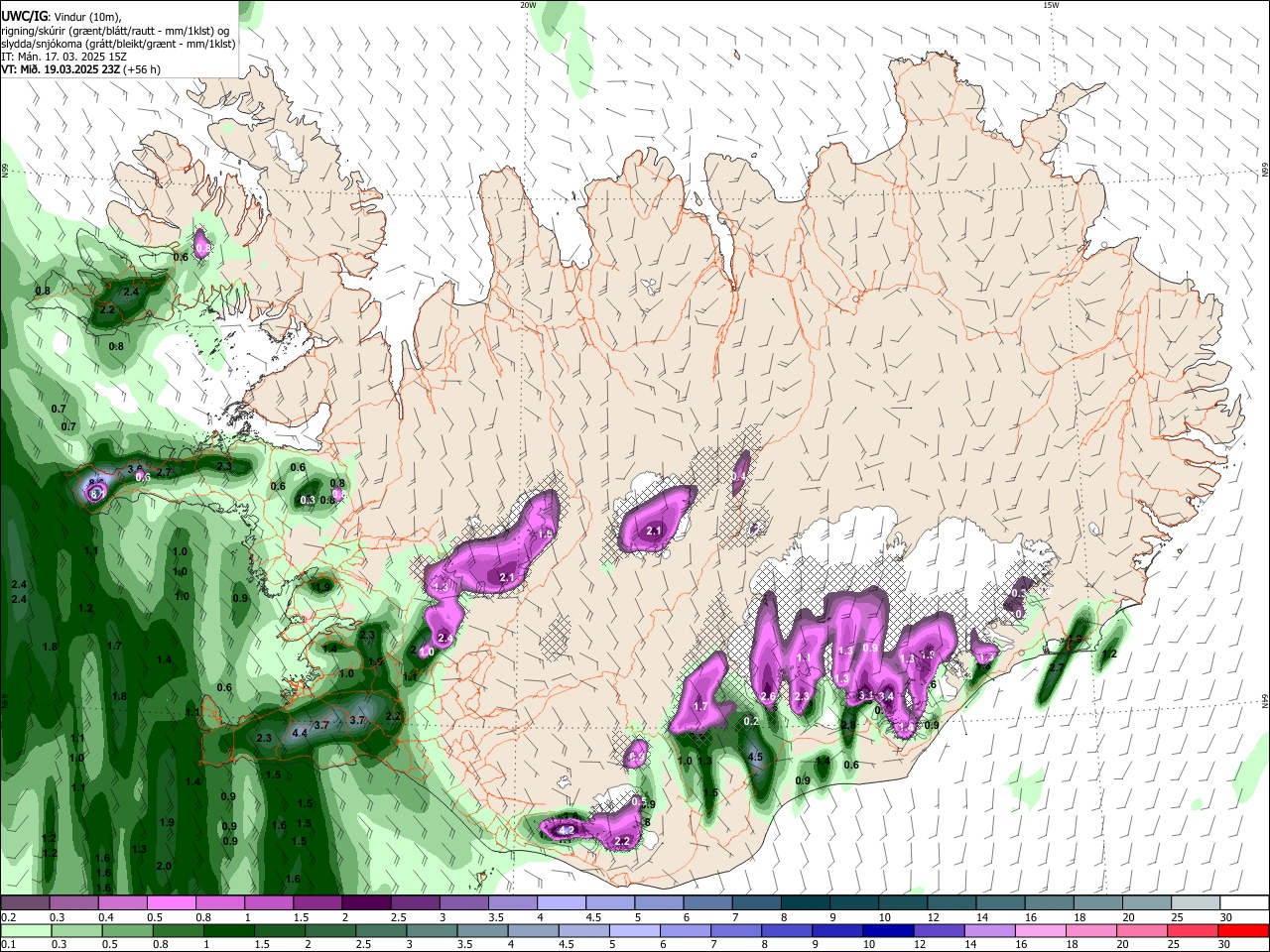This screenshot has width=1270, height=952.
Task: Click the '4.4' precipitation value on the map
Action: pyautogui.click(x=300, y=734)
